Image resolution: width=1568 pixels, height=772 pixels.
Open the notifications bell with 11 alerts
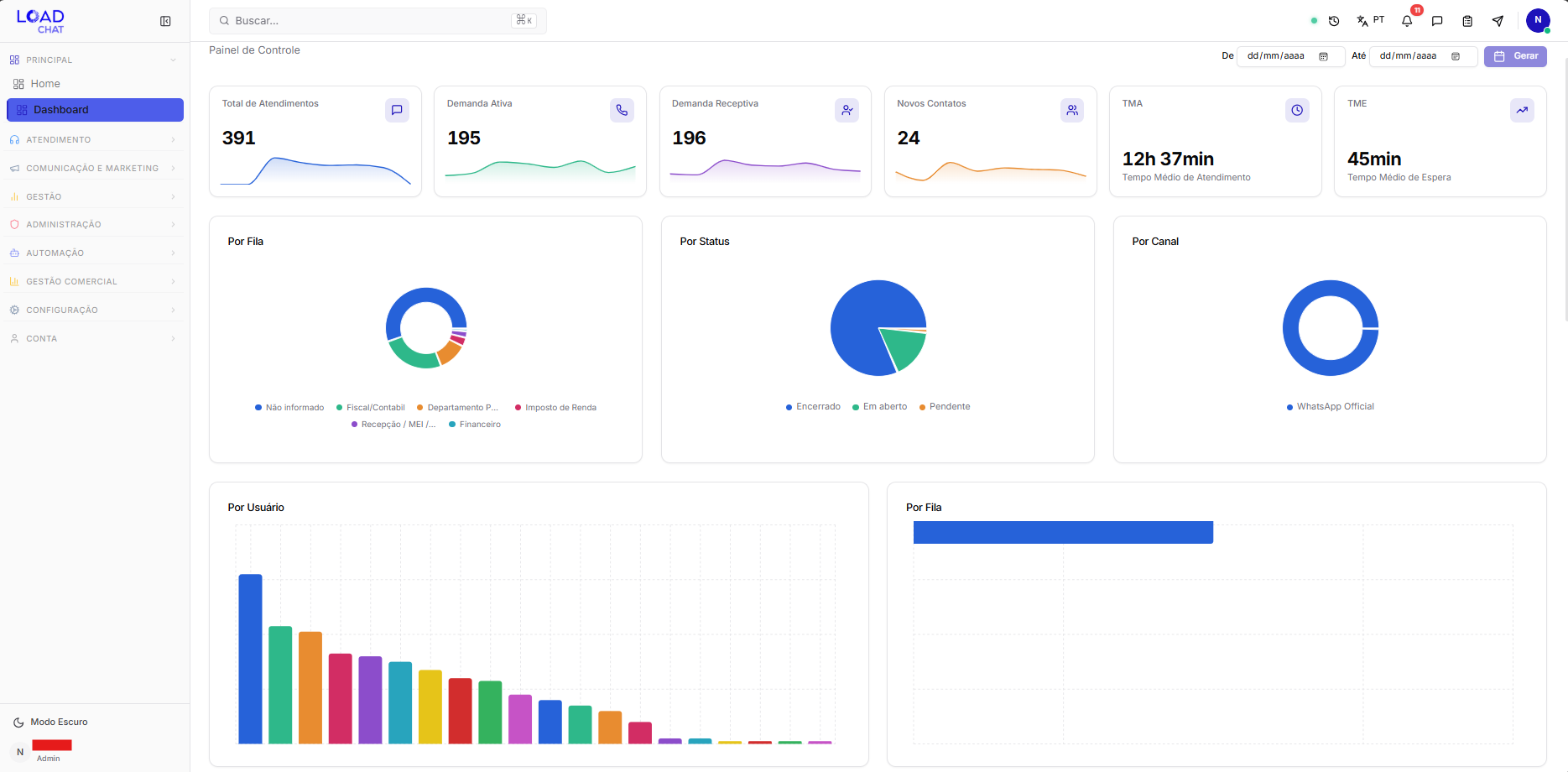point(1407,21)
